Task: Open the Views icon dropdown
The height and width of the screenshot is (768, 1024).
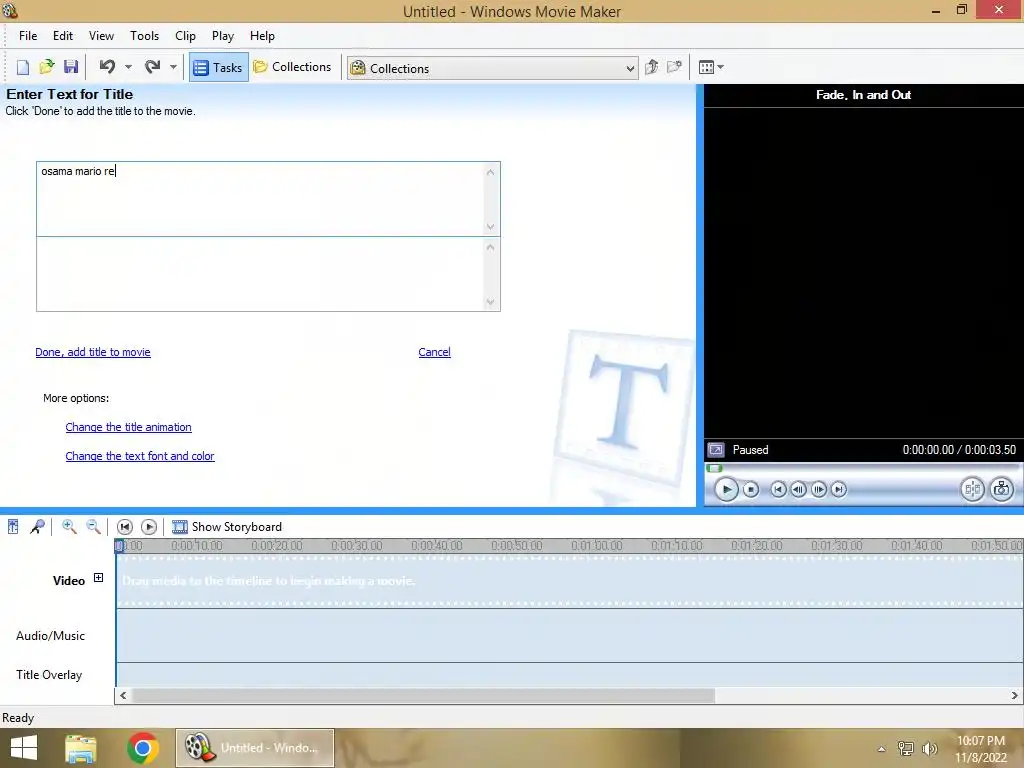Action: tap(711, 67)
